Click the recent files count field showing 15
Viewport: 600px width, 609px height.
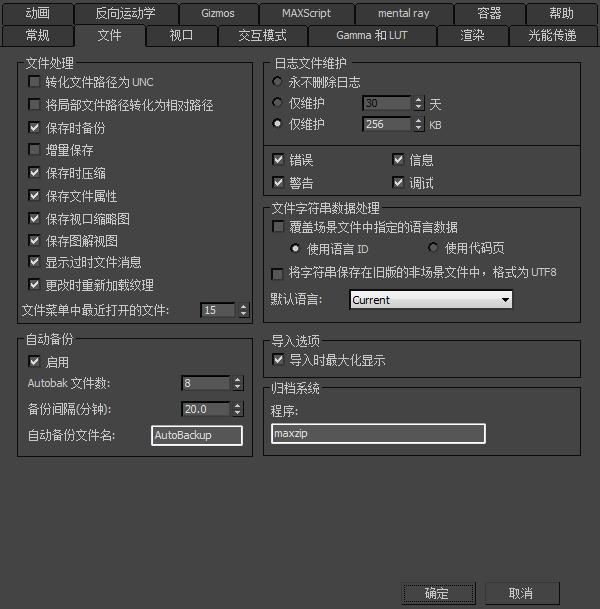218,310
